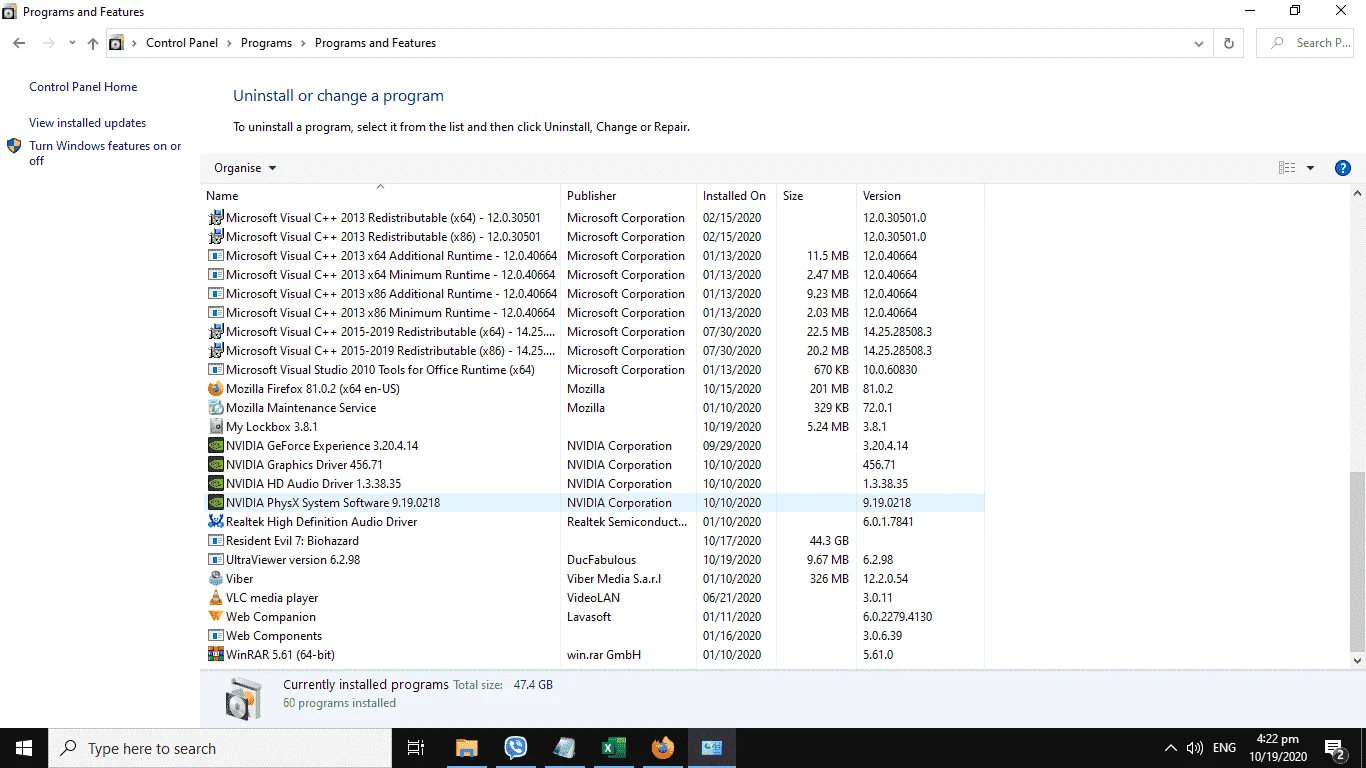Click the vertical scrollbar up arrow
1366x768 pixels.
pyautogui.click(x=1357, y=194)
